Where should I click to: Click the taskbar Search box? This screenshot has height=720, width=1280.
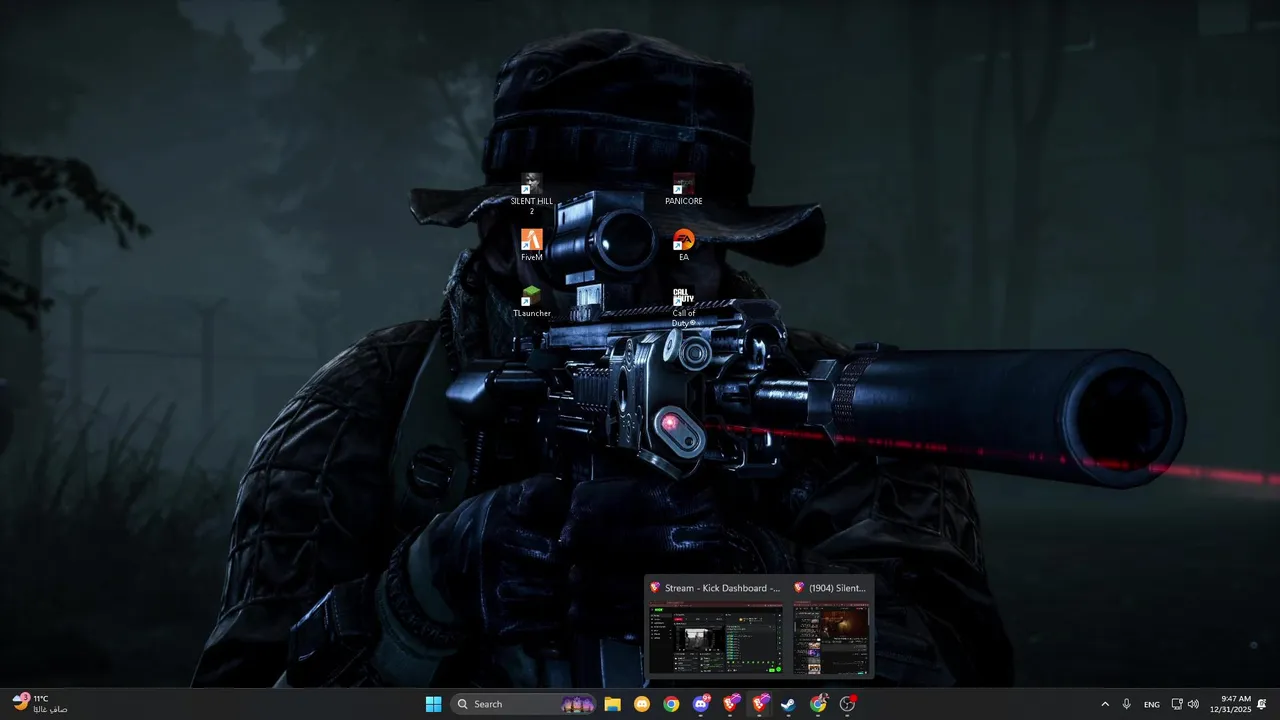point(524,704)
